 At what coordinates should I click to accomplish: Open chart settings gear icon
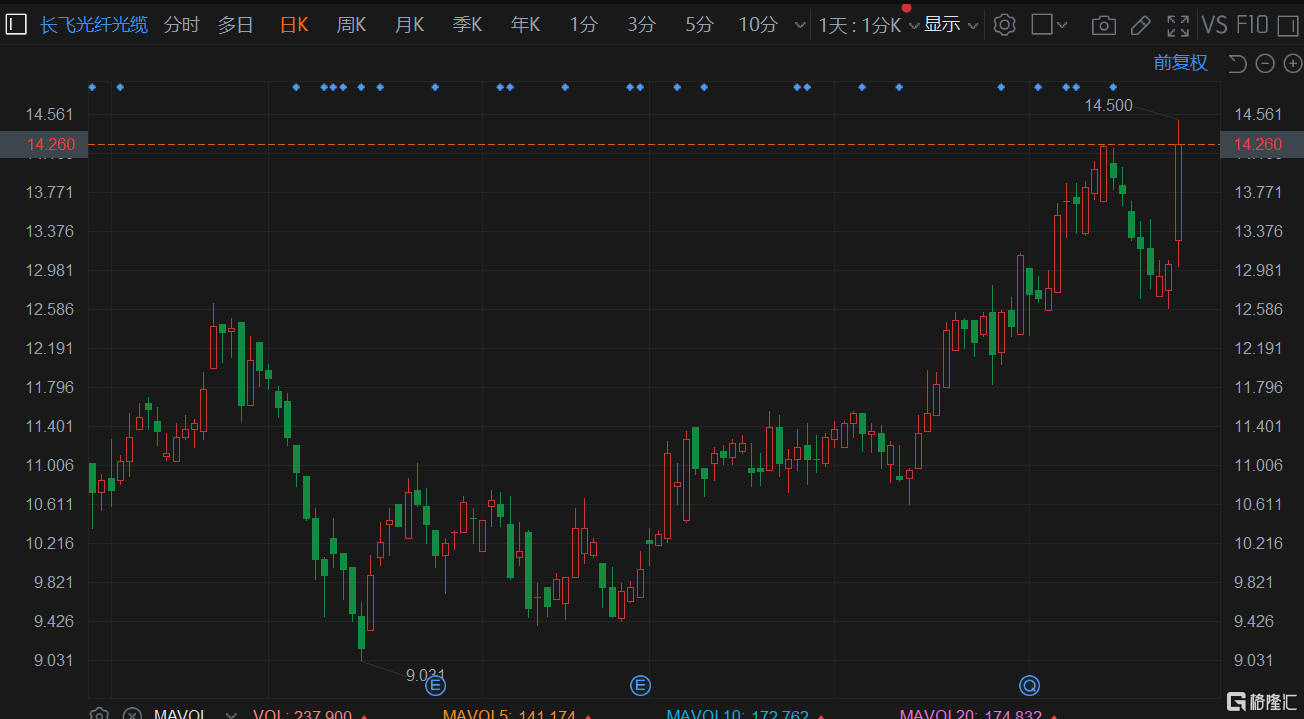(x=1005, y=24)
